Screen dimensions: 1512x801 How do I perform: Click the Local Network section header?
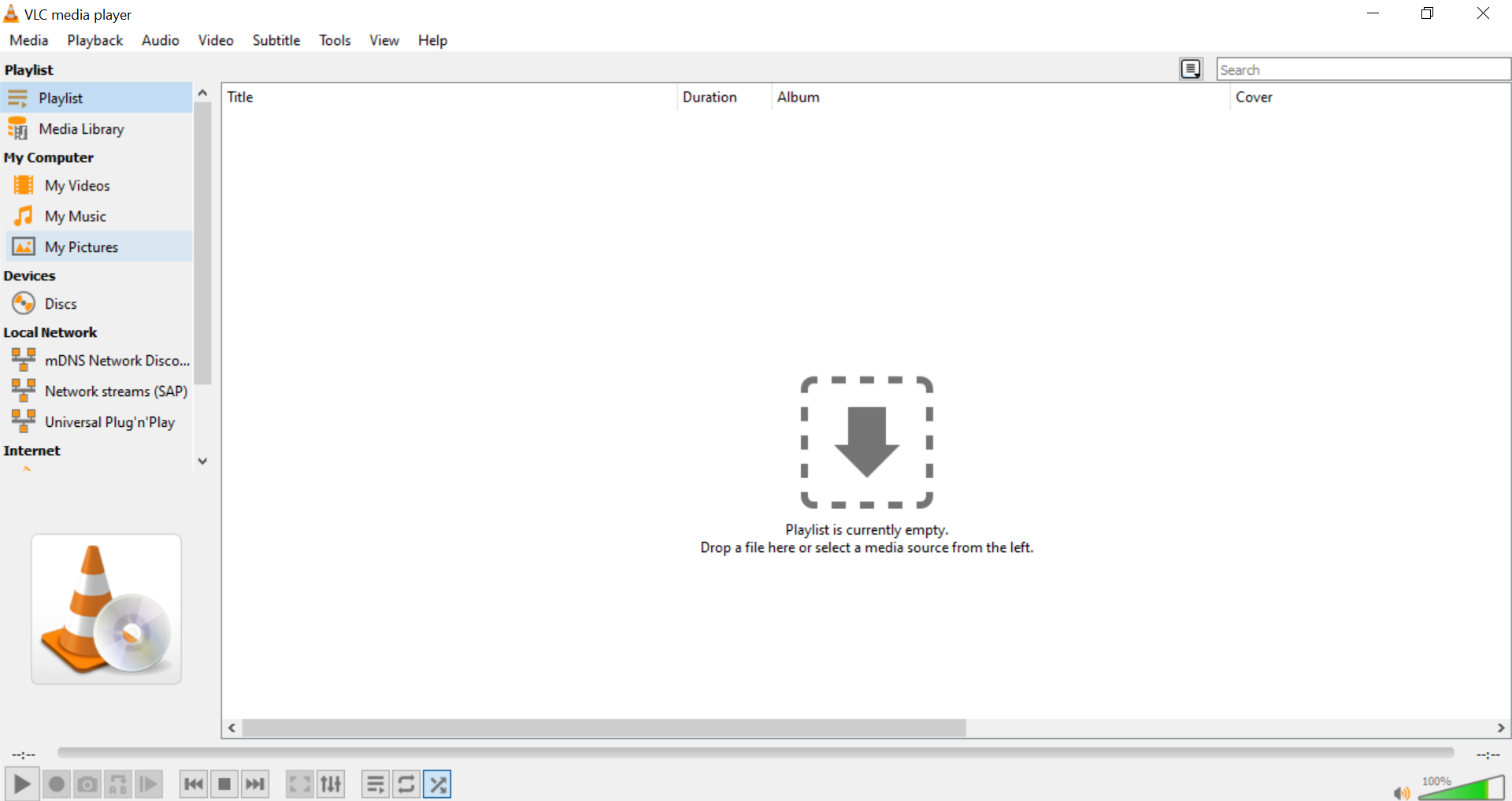coord(50,332)
